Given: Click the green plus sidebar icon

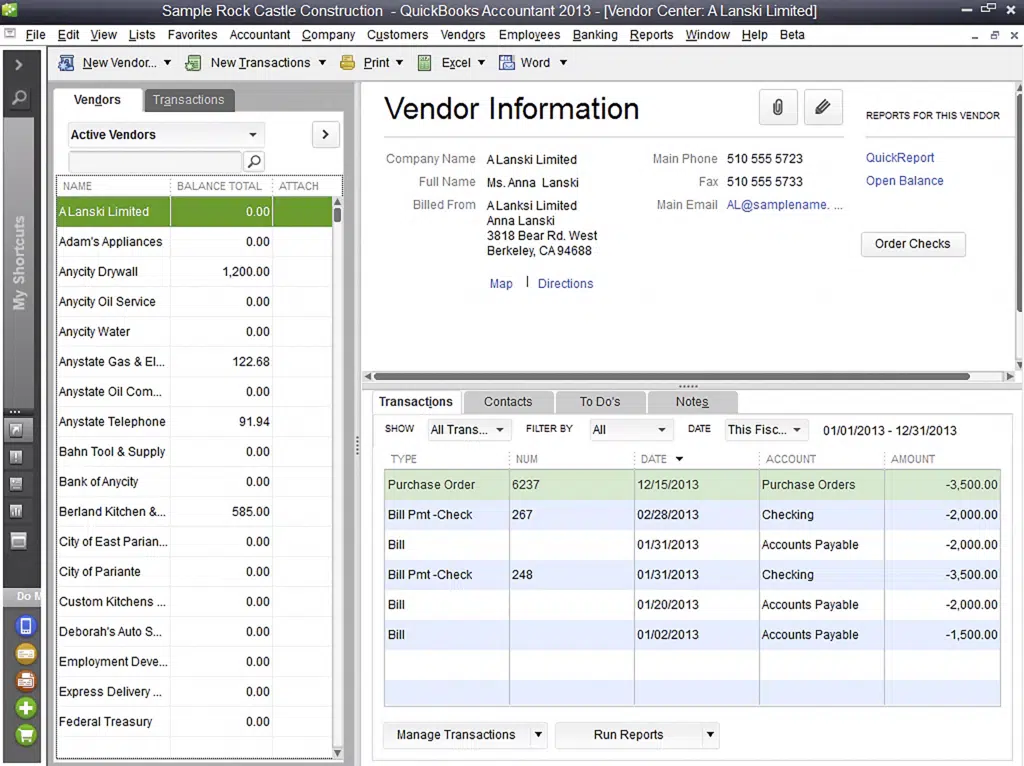Looking at the screenshot, I should [x=26, y=708].
